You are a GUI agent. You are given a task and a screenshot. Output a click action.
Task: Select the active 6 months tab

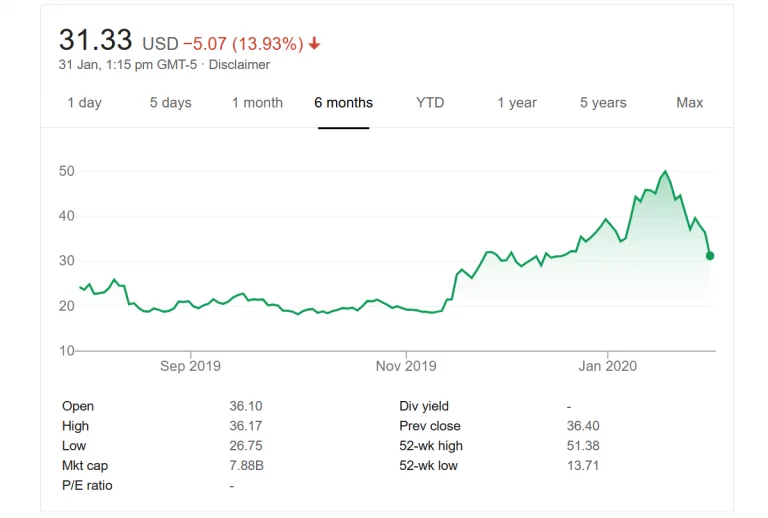click(x=343, y=103)
